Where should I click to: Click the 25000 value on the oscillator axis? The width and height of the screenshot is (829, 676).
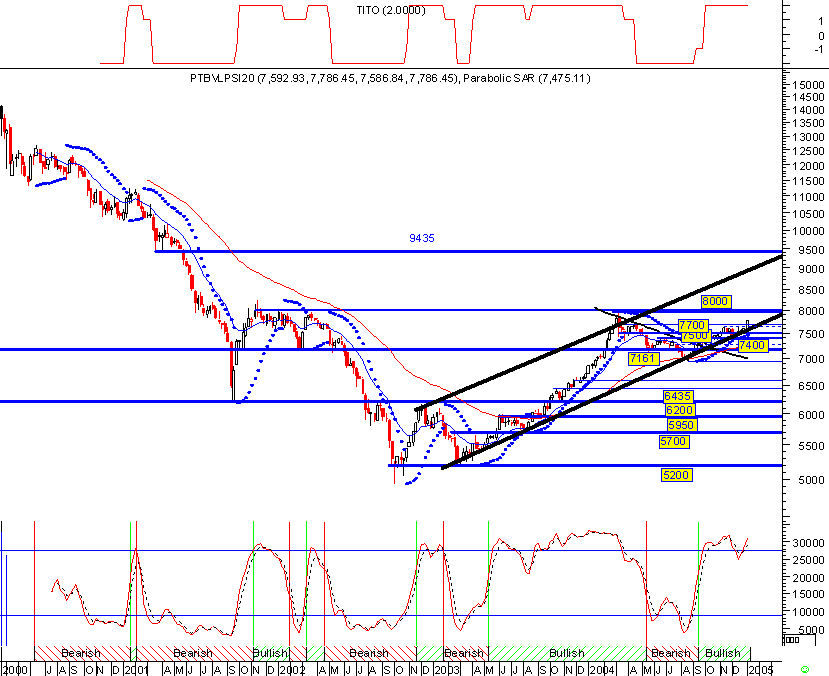(x=809, y=560)
